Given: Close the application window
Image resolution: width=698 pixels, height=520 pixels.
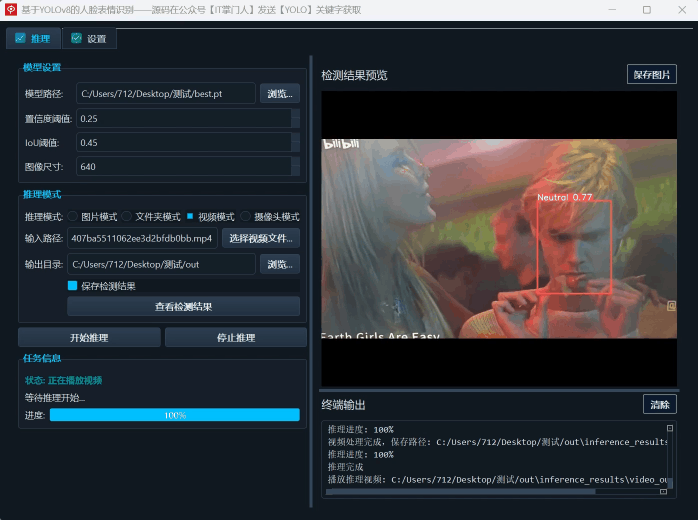Looking at the screenshot, I should (x=682, y=9).
